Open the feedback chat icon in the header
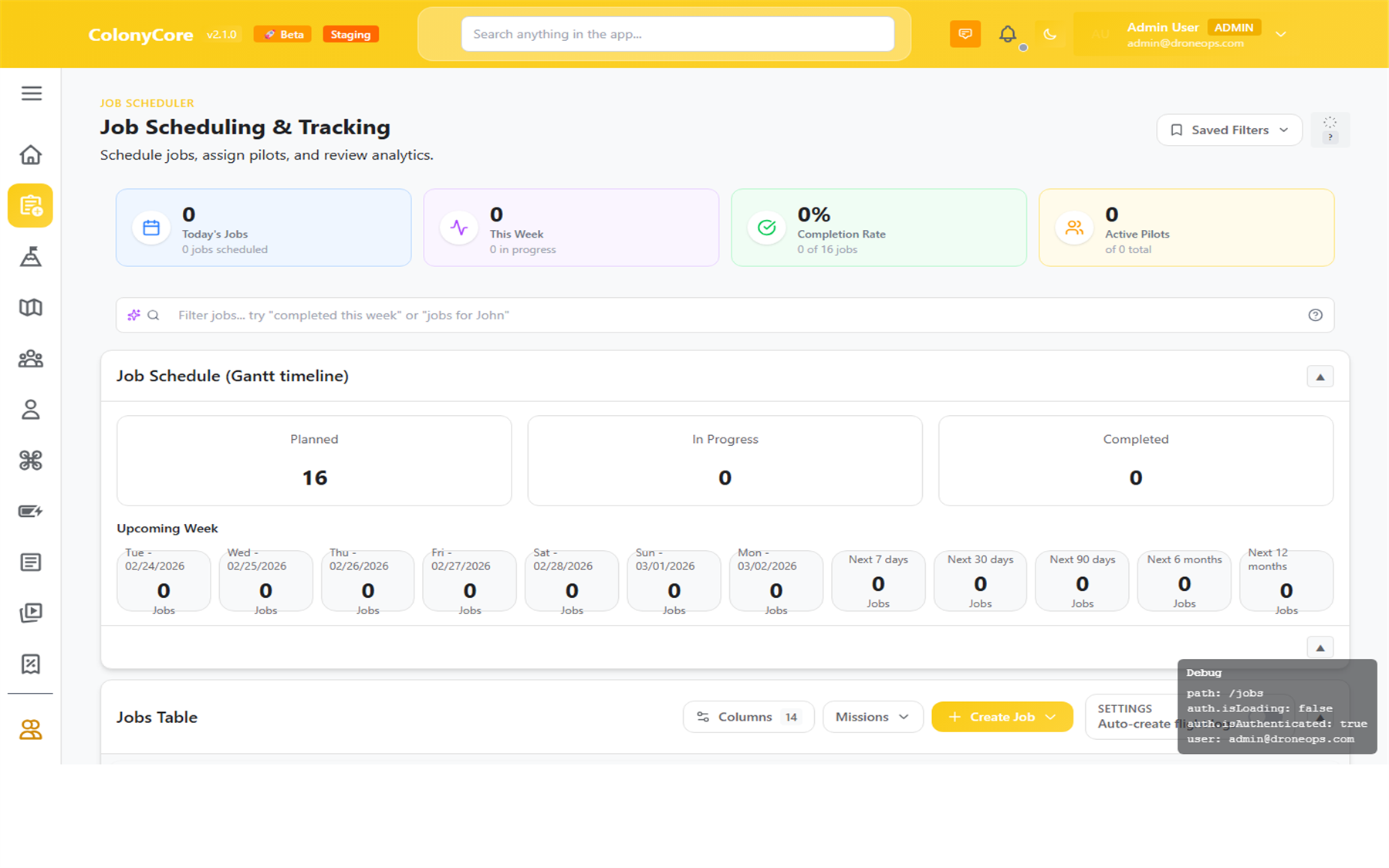The height and width of the screenshot is (868, 1389). (965, 34)
